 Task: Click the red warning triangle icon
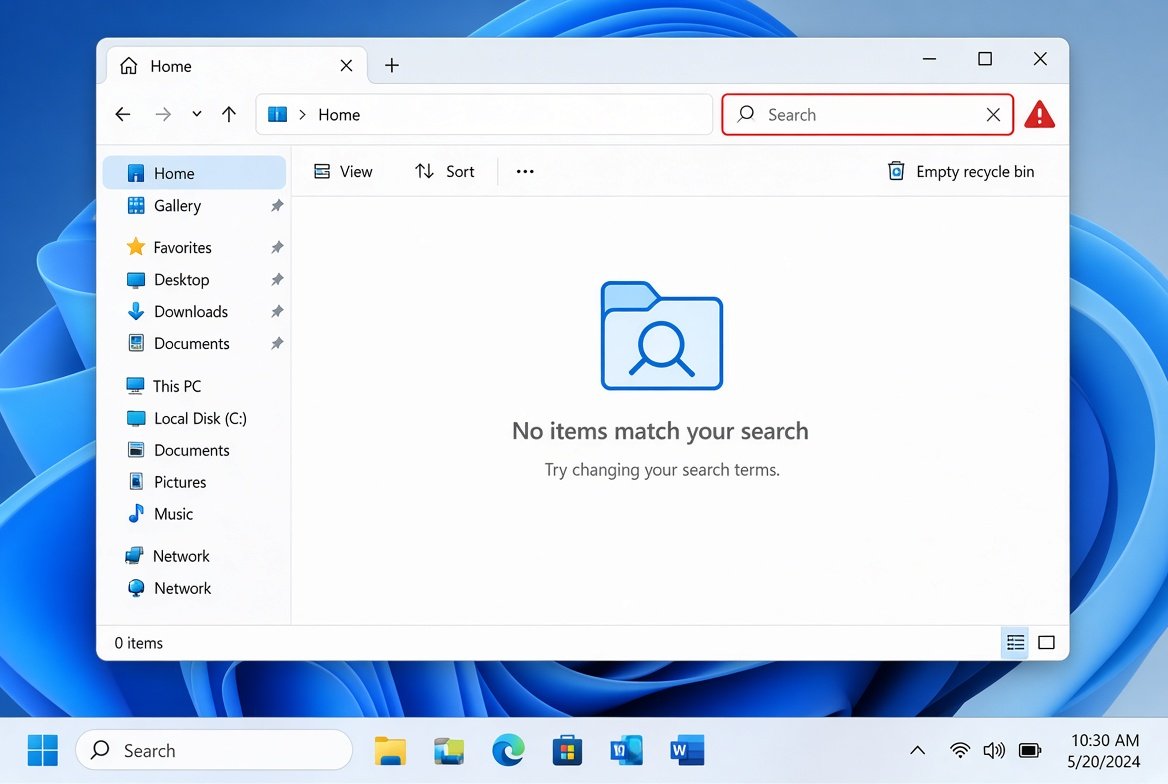point(1039,115)
